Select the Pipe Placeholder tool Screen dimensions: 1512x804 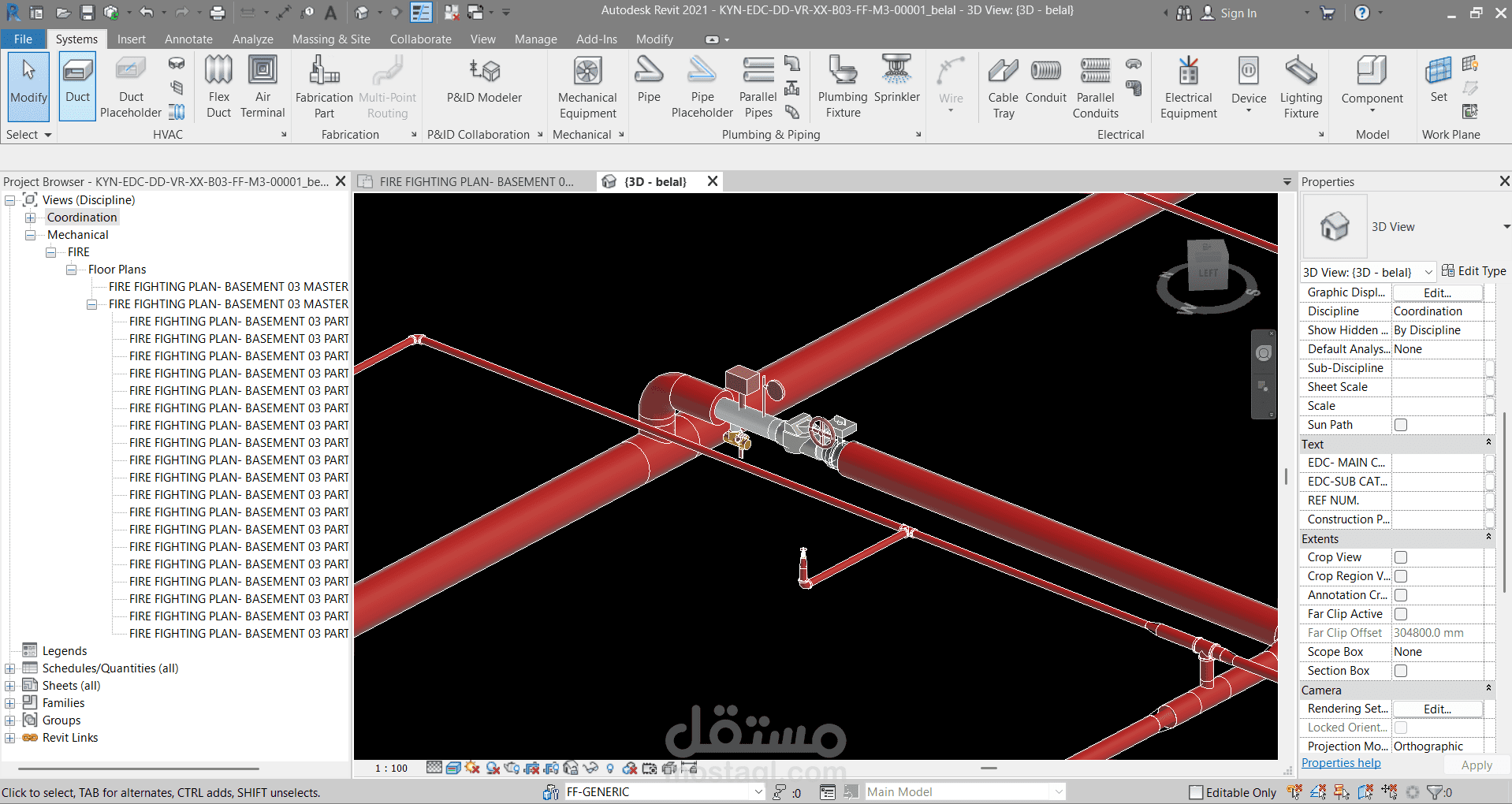(702, 86)
